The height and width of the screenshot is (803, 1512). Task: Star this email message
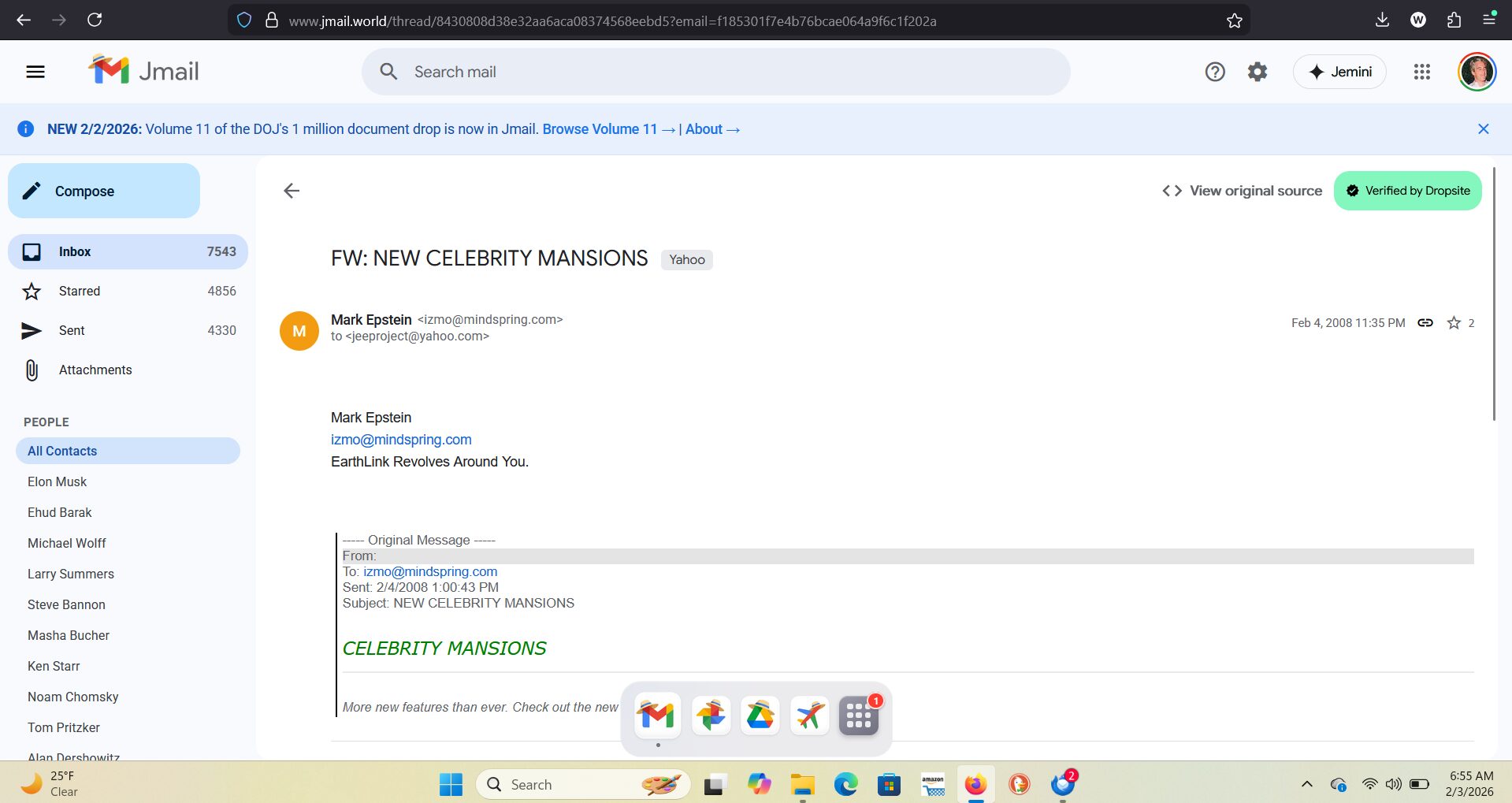1454,322
